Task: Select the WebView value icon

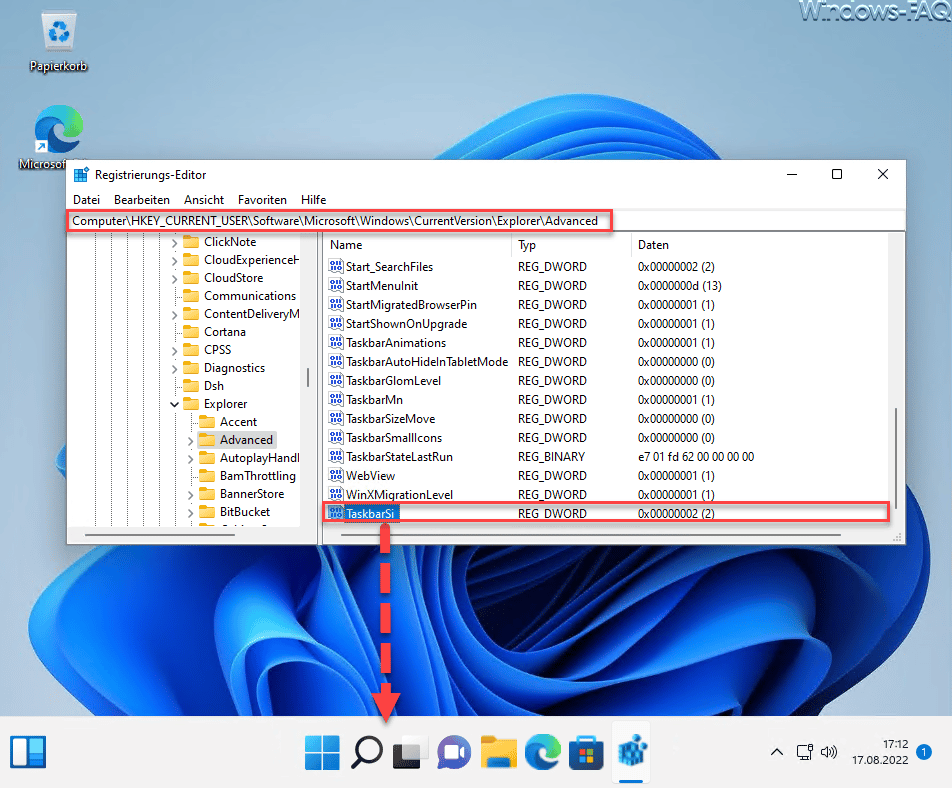Action: coord(336,475)
